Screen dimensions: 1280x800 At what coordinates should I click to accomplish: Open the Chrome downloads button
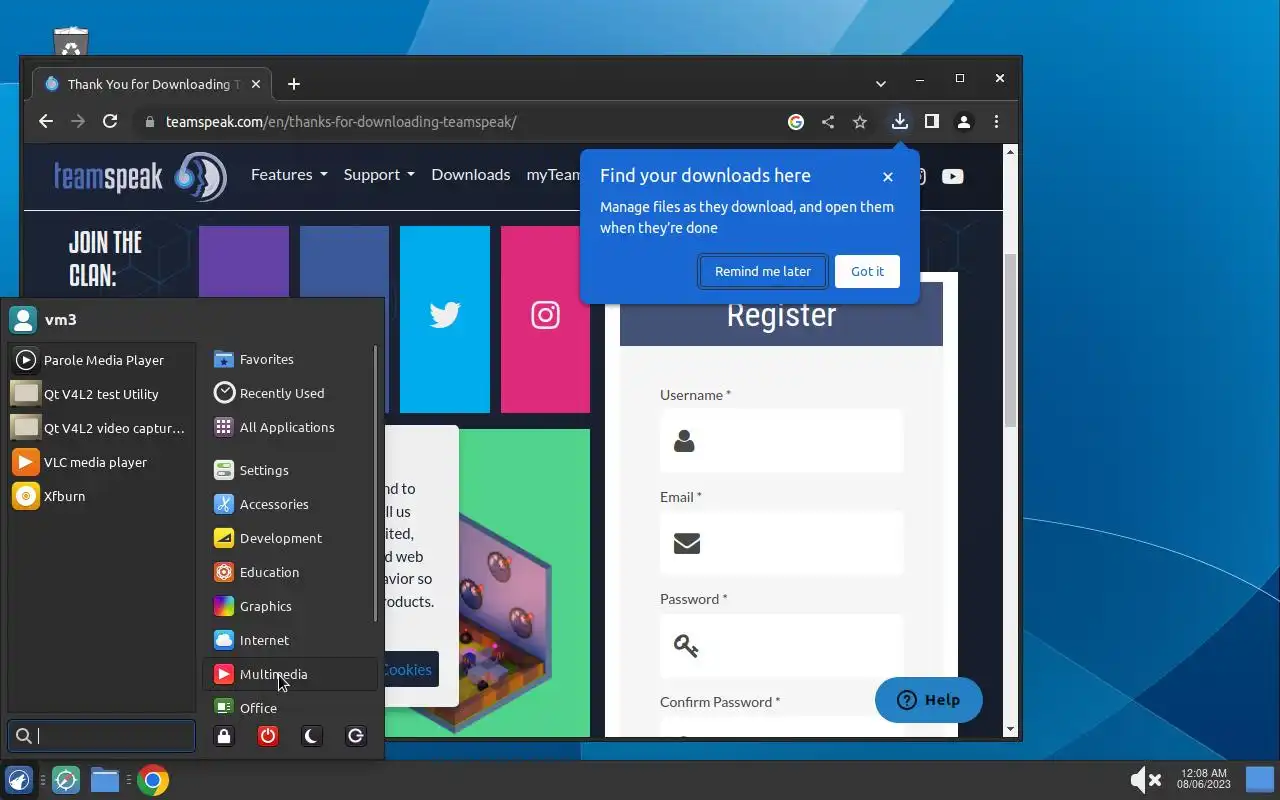900,121
